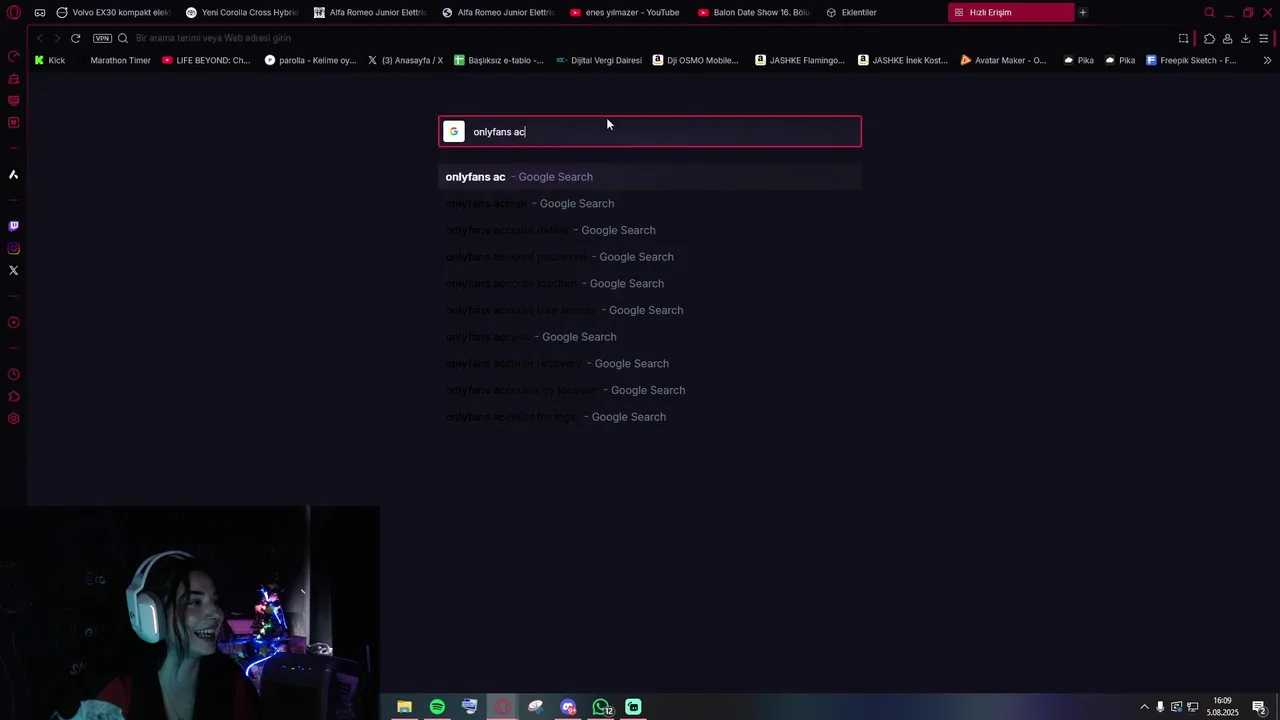Open the clock showing 16:09
The height and width of the screenshot is (720, 1280).
pos(1222,707)
